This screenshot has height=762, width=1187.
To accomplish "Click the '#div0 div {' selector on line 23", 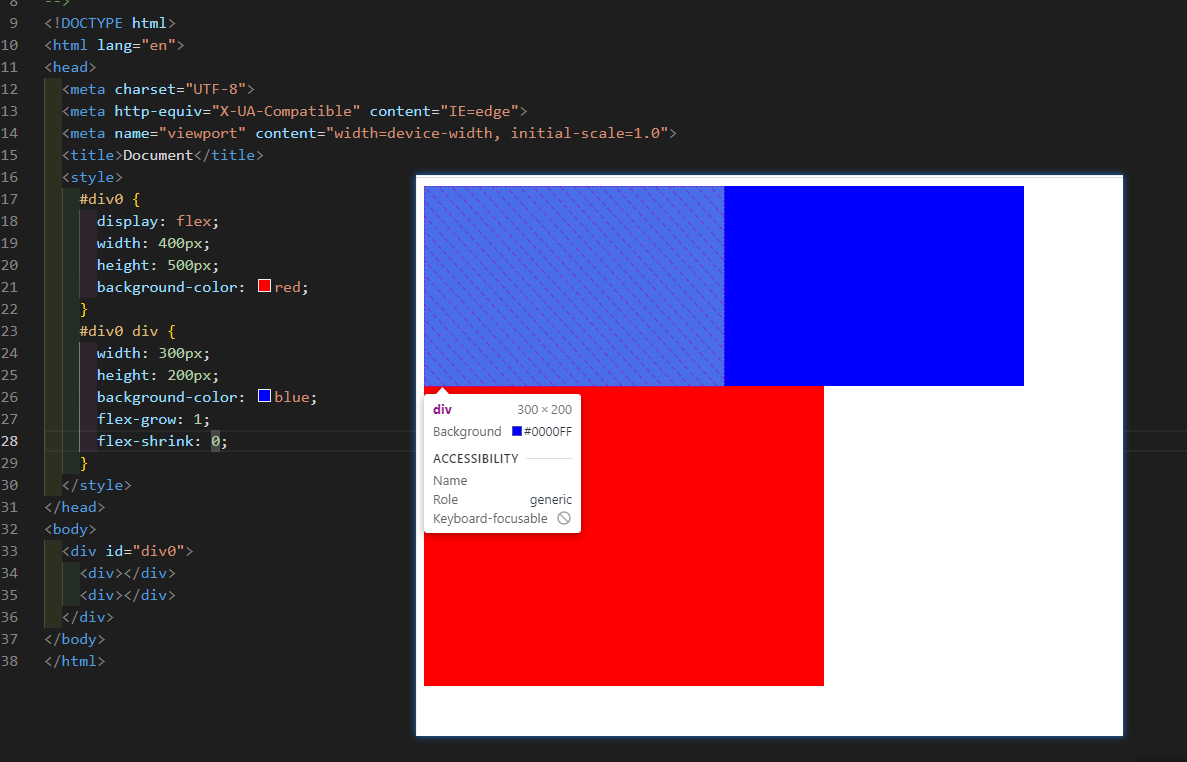I will pos(127,331).
